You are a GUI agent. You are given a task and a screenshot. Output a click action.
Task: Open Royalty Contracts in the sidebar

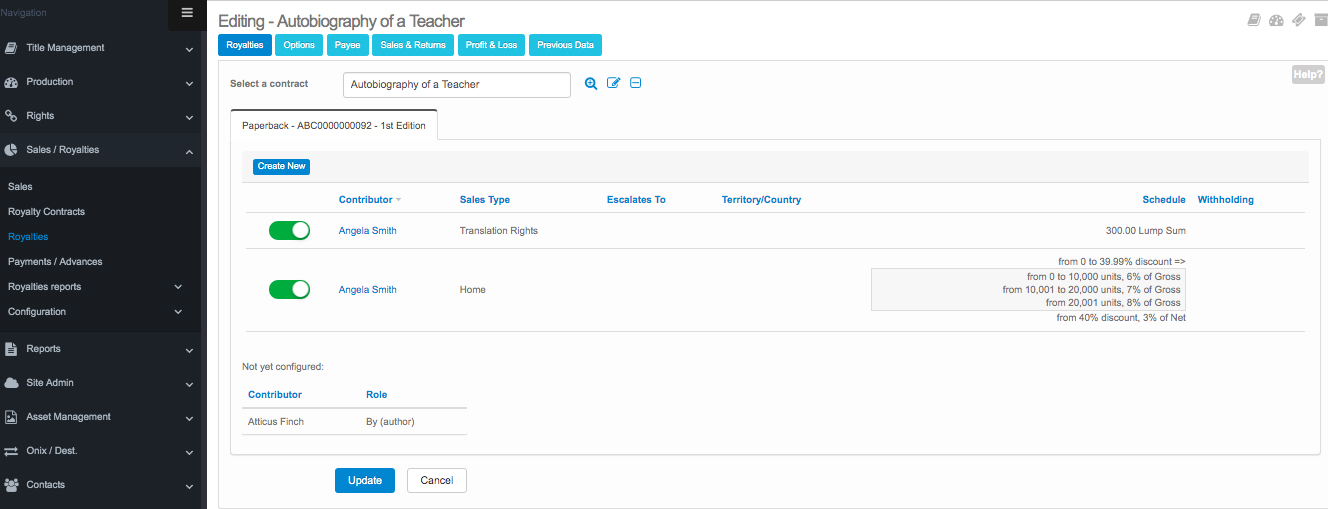(46, 212)
